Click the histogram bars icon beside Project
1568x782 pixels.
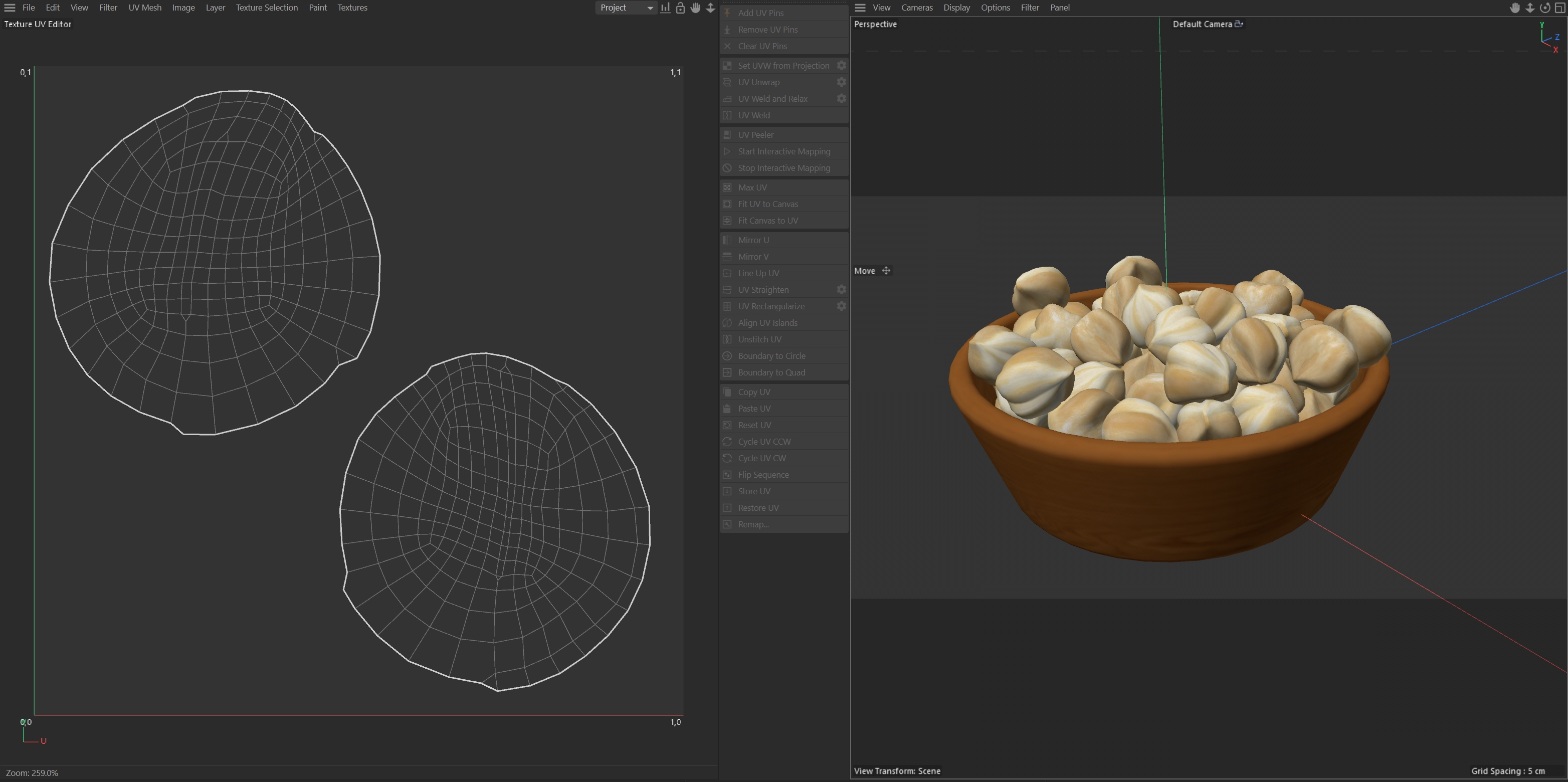[x=665, y=8]
